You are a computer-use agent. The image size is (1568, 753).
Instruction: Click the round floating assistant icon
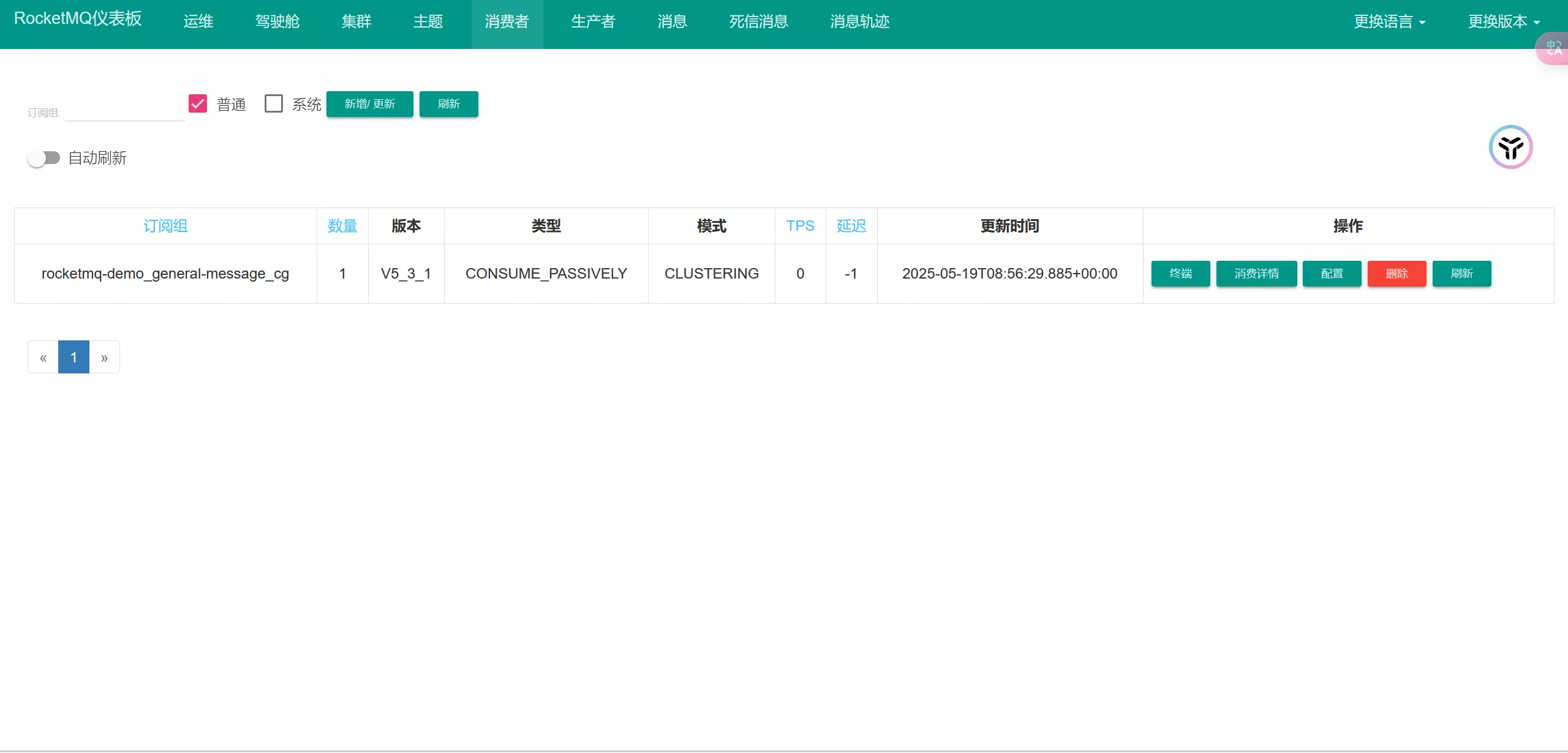[x=1510, y=147]
